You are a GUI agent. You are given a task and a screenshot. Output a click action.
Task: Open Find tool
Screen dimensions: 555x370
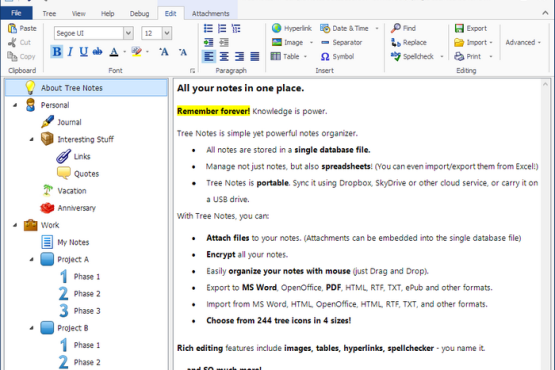pyautogui.click(x=404, y=28)
